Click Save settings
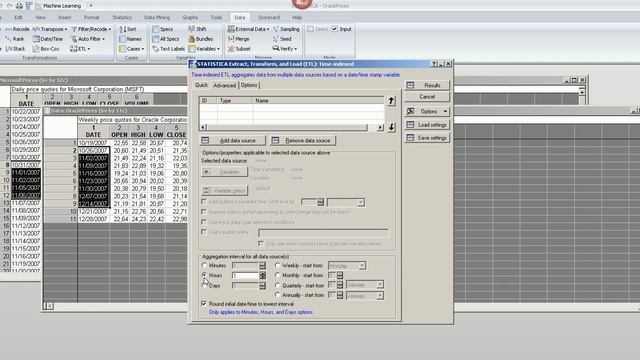Image resolution: width=640 pixels, height=360 pixels. click(427, 138)
